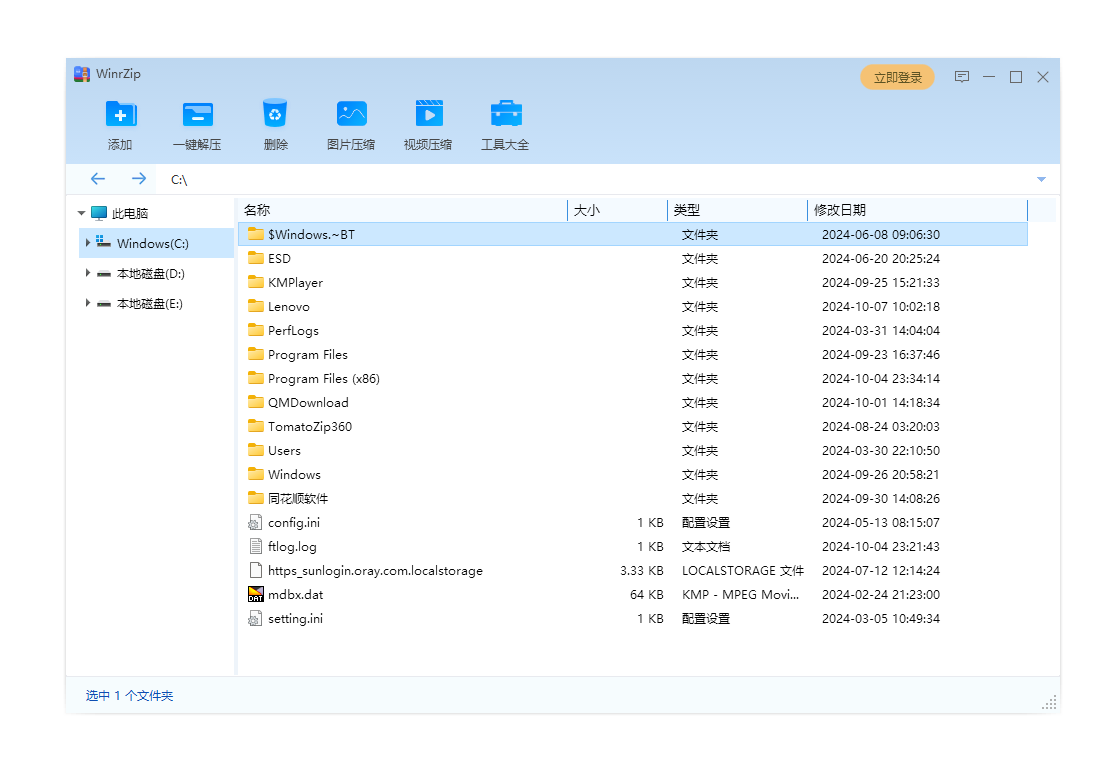This screenshot has width=1120, height=760.
Task: Select the file name mdbx.dat
Action: 295,594
